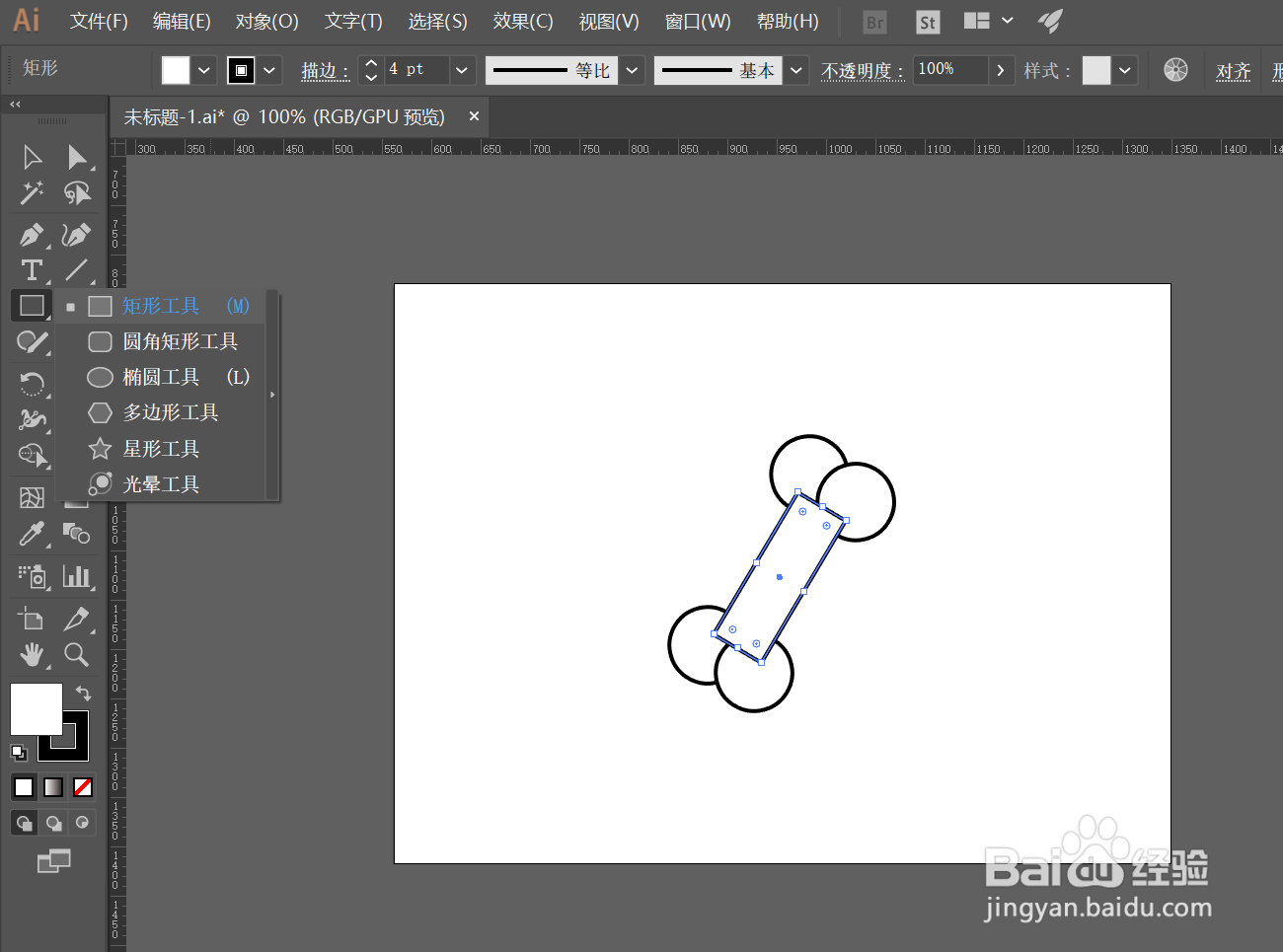Select the Column Graph tool
Viewport: 1283px width, 952px height.
(77, 575)
